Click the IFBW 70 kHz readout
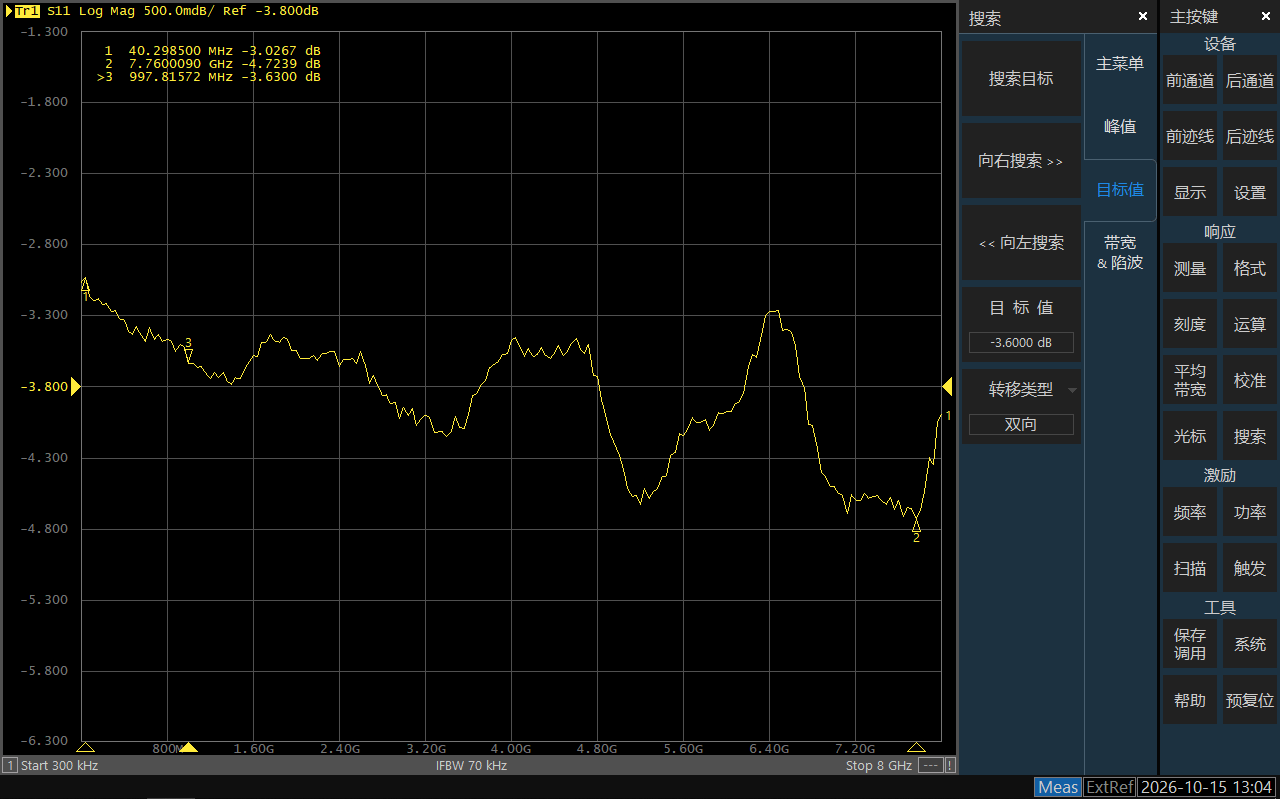 click(x=472, y=766)
